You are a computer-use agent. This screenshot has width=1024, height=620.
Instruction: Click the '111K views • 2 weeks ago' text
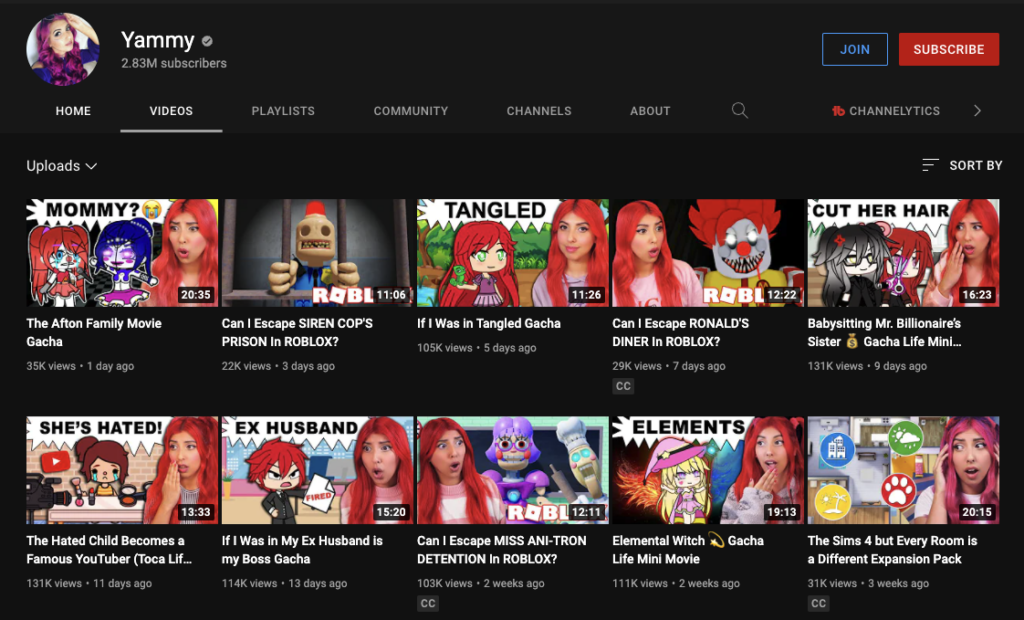point(676,583)
